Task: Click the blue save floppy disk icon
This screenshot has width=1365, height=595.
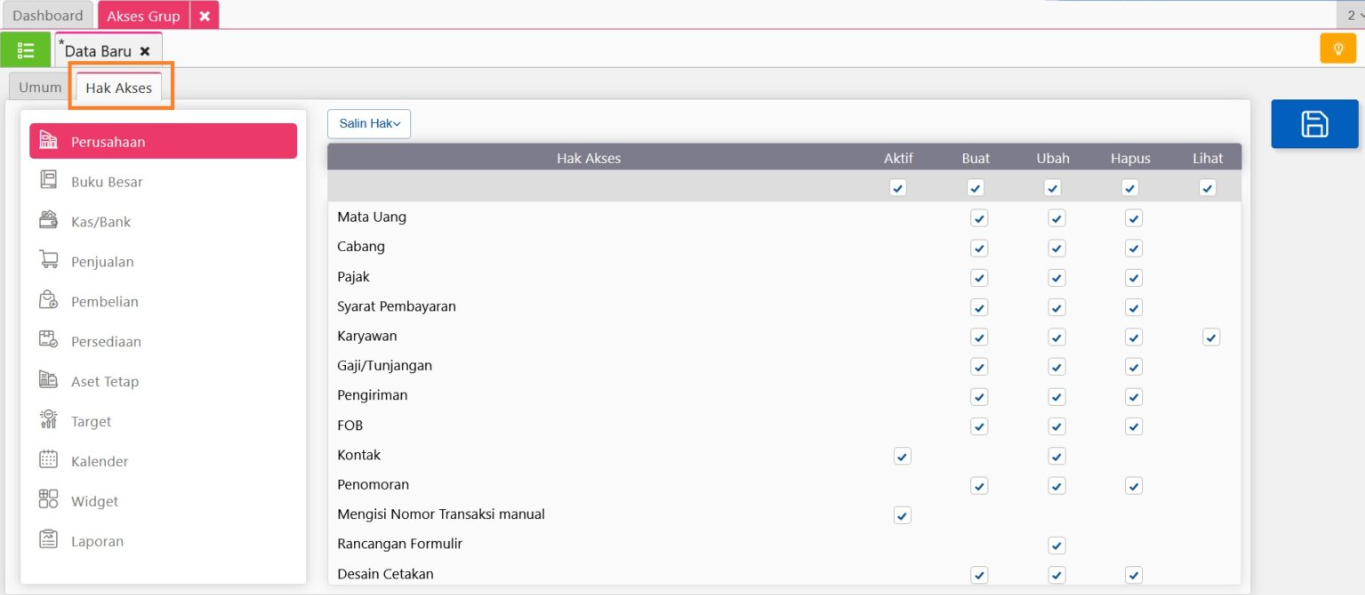Action: click(x=1314, y=124)
